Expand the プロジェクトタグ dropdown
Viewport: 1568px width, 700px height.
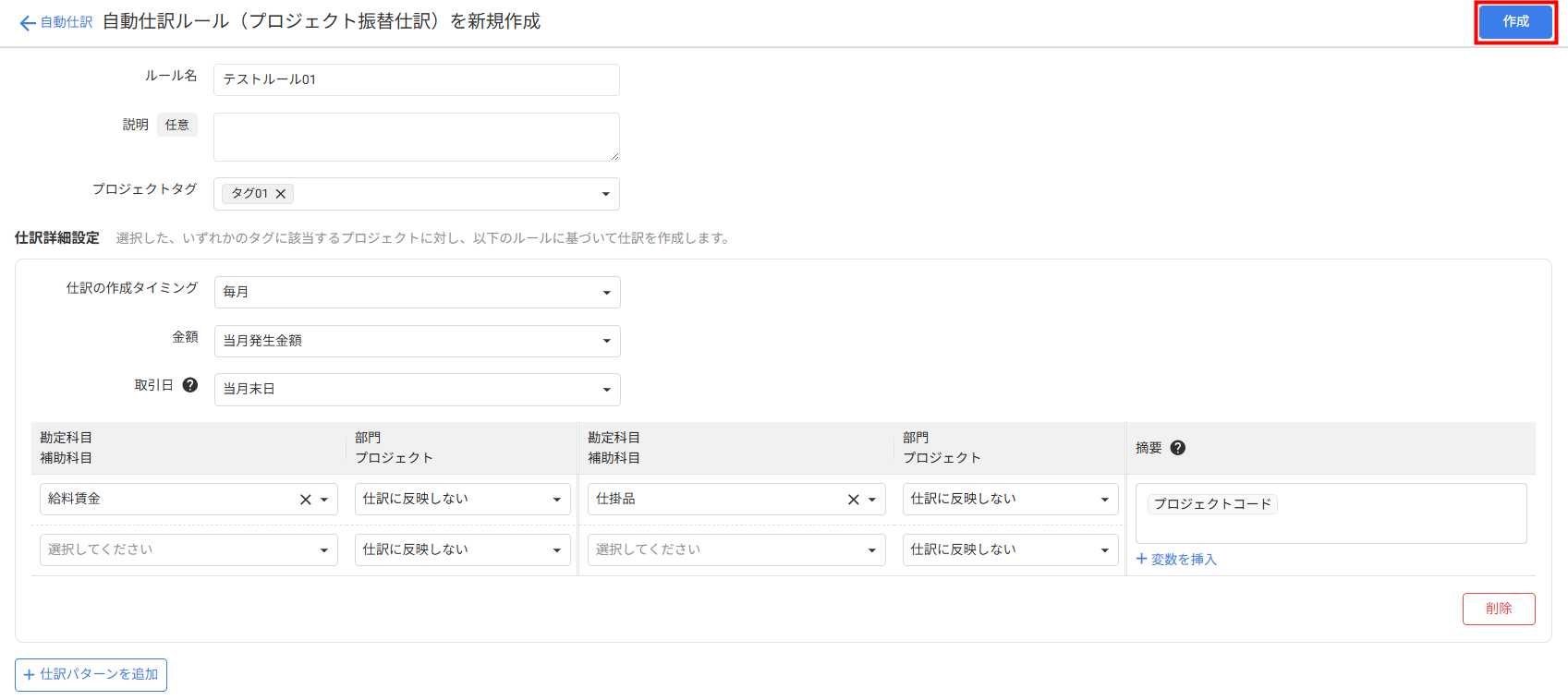[x=605, y=194]
